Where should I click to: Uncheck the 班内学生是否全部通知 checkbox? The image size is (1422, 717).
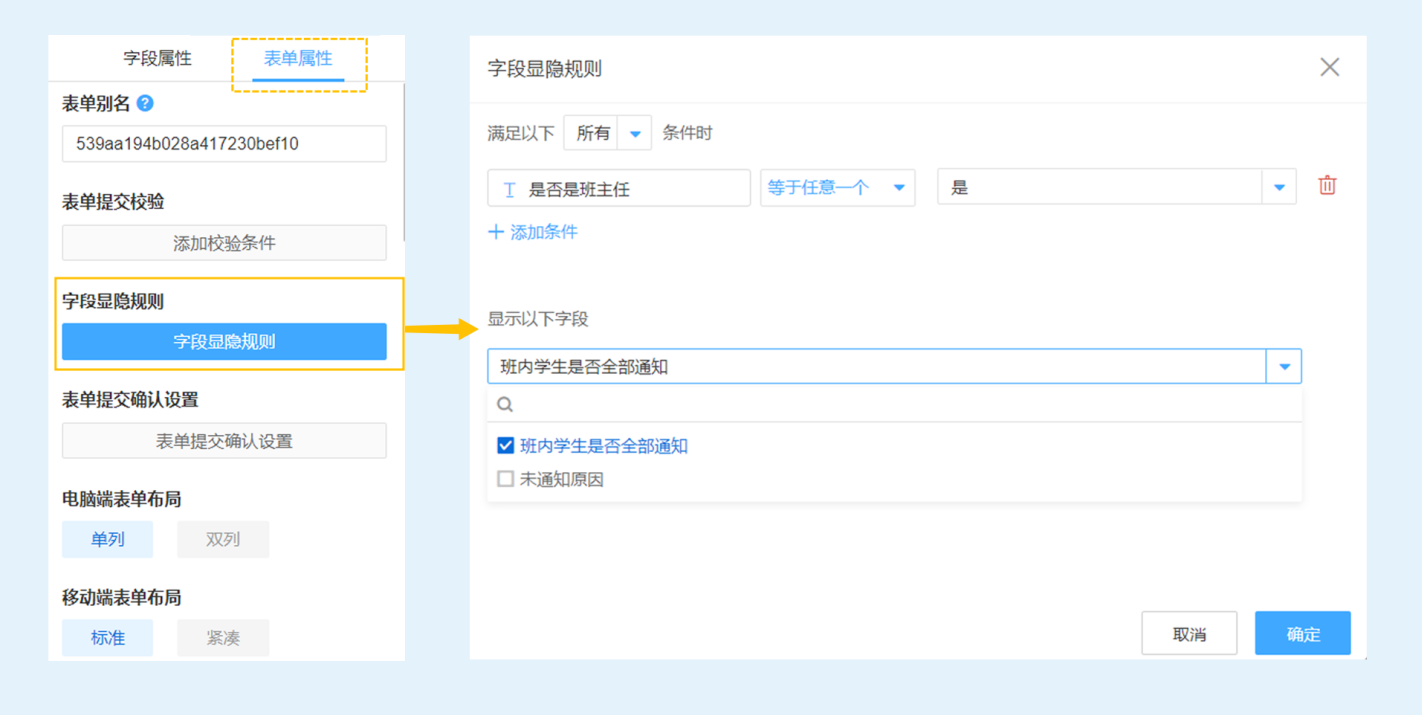(x=506, y=446)
